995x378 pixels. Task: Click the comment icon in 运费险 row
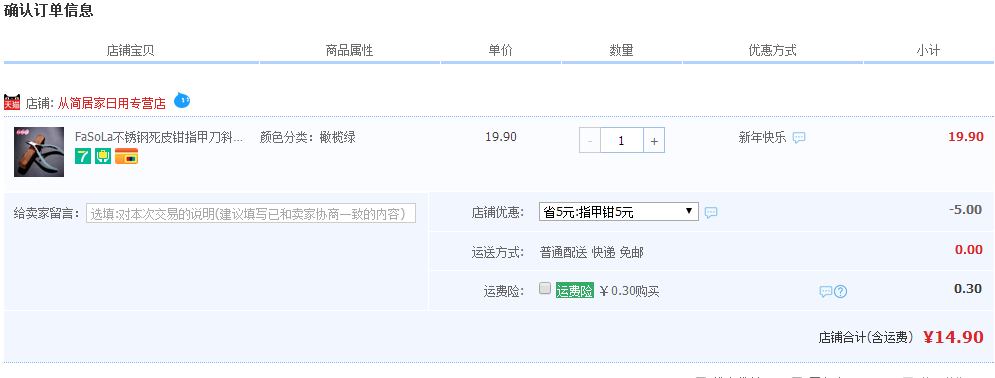click(826, 292)
